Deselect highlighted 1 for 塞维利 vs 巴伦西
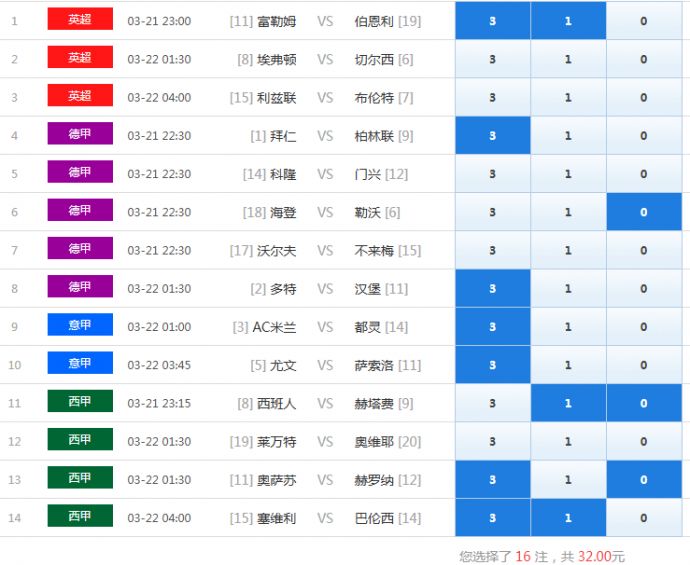This screenshot has width=690, height=565. tap(568, 518)
